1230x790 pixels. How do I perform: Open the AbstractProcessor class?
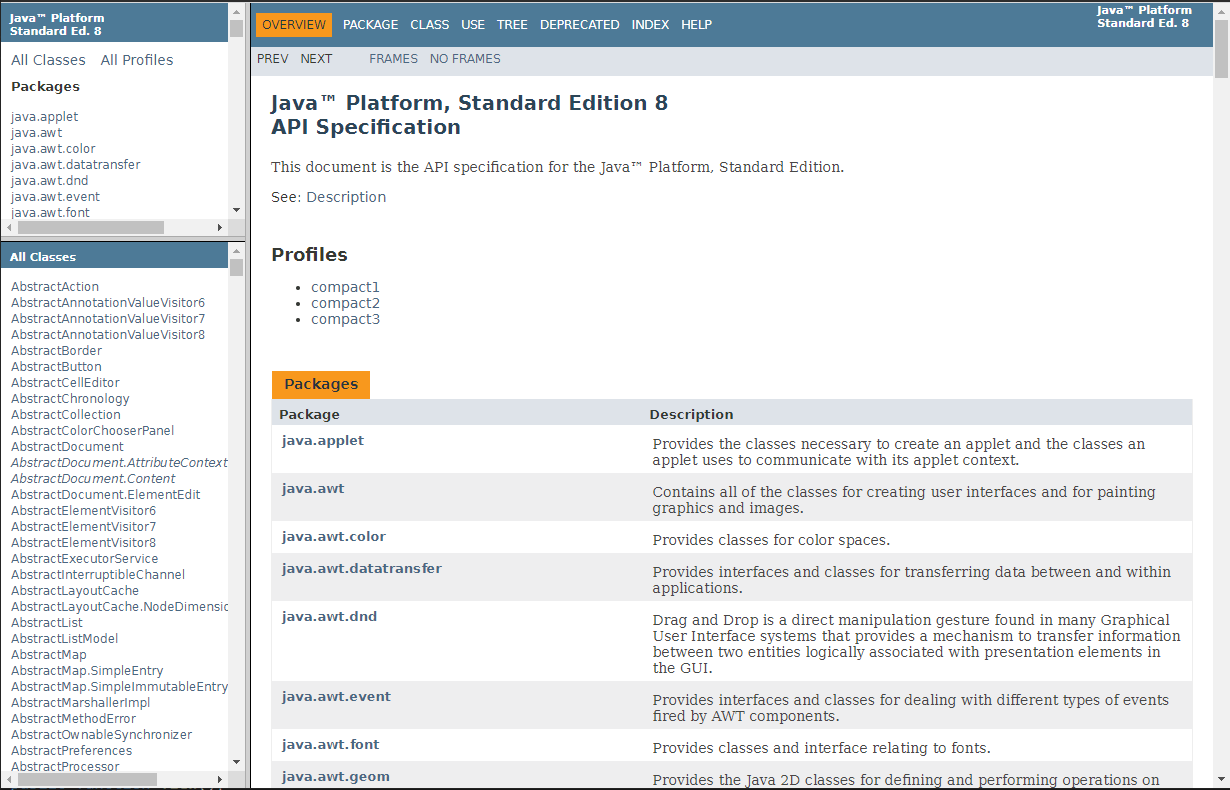coord(65,767)
